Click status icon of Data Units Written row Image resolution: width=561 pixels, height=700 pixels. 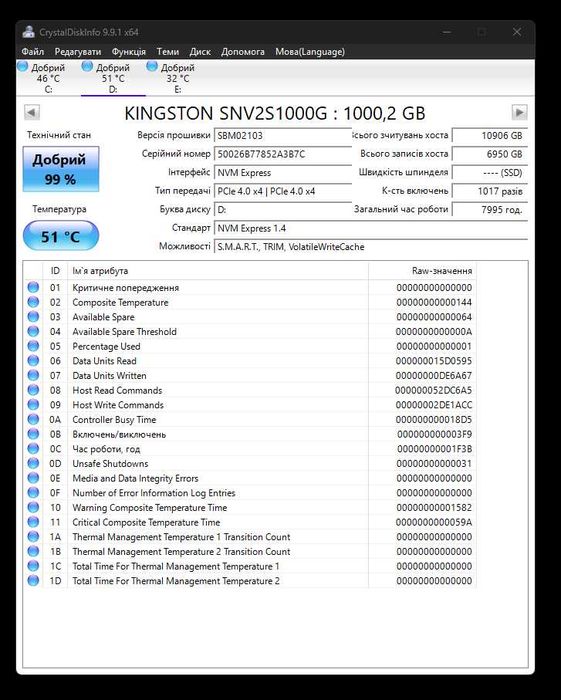pyautogui.click(x=33, y=375)
